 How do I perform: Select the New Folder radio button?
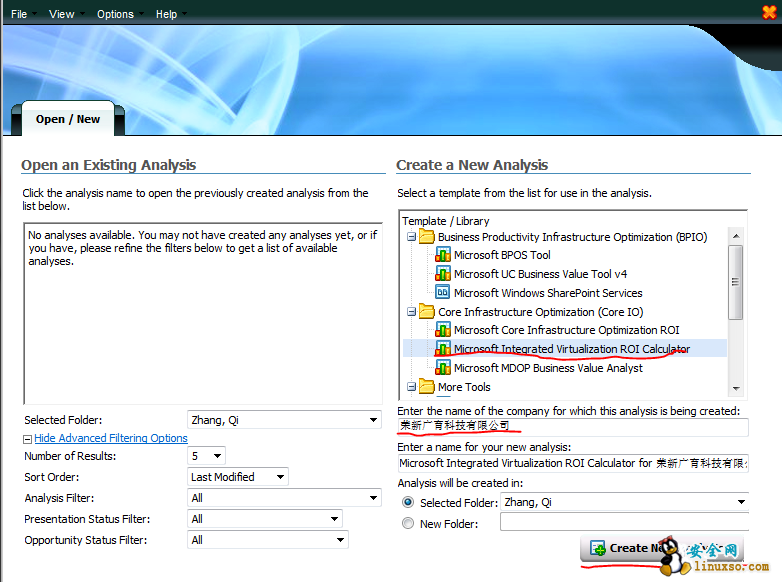[x=407, y=523]
